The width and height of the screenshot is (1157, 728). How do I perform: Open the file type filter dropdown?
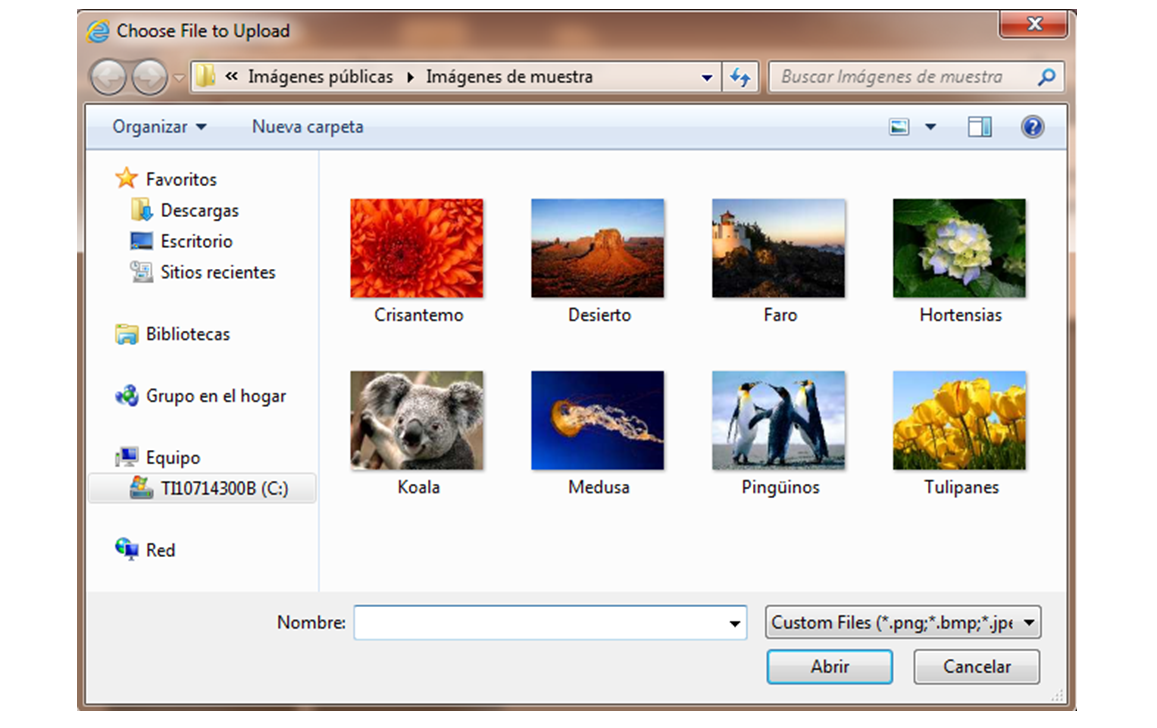pyautogui.click(x=904, y=623)
